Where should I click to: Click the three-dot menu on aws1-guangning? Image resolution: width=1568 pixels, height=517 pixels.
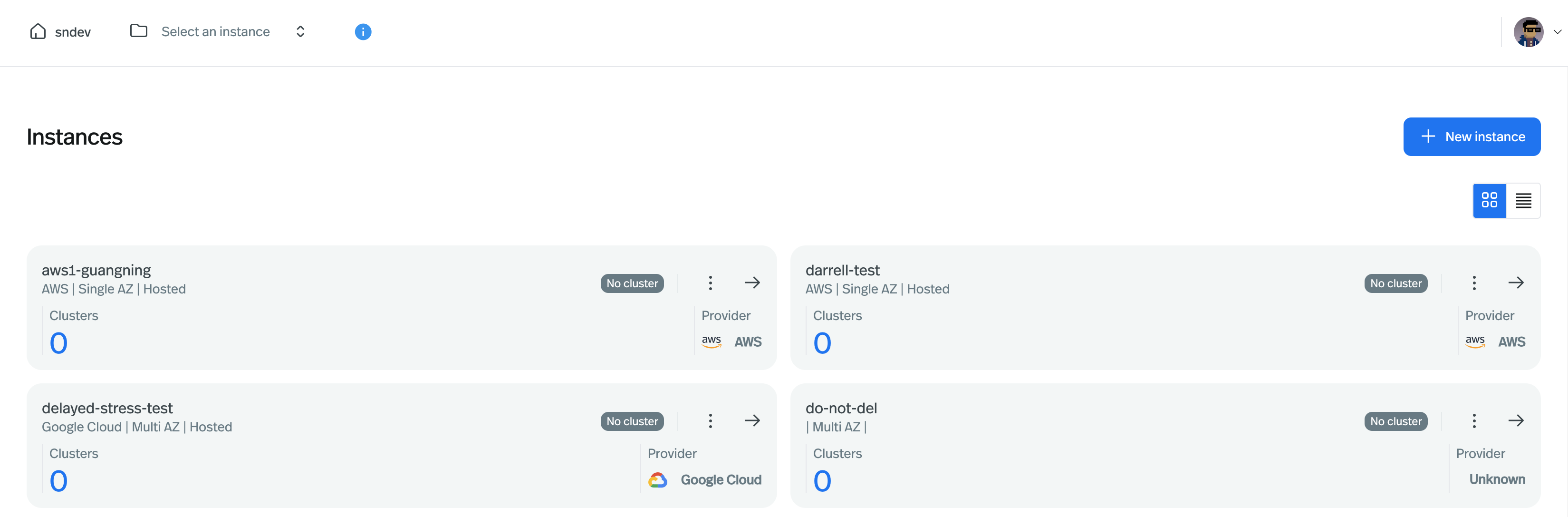[x=711, y=282]
